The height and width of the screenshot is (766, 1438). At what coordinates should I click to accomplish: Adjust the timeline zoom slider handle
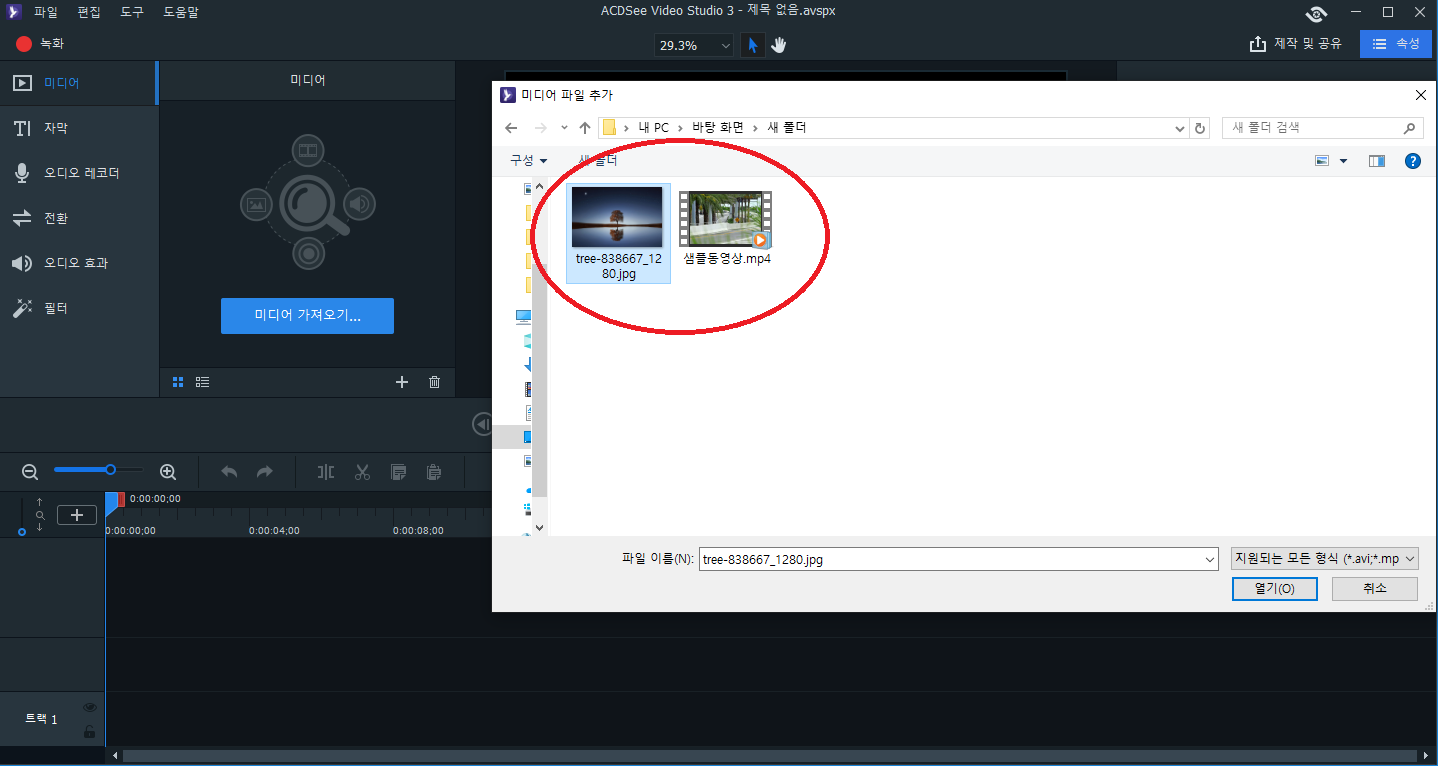(x=110, y=469)
